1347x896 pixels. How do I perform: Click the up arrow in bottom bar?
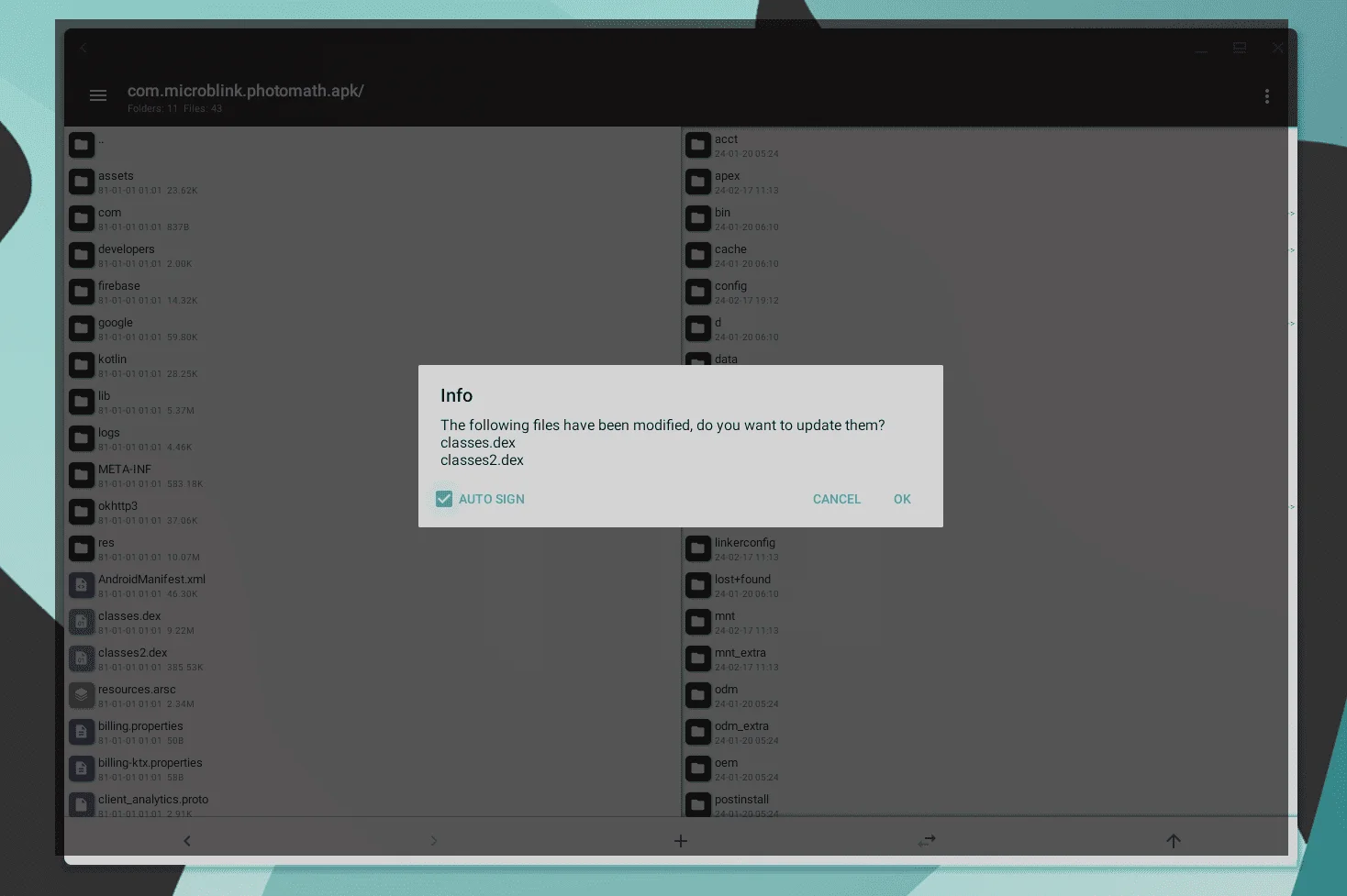coord(1173,841)
